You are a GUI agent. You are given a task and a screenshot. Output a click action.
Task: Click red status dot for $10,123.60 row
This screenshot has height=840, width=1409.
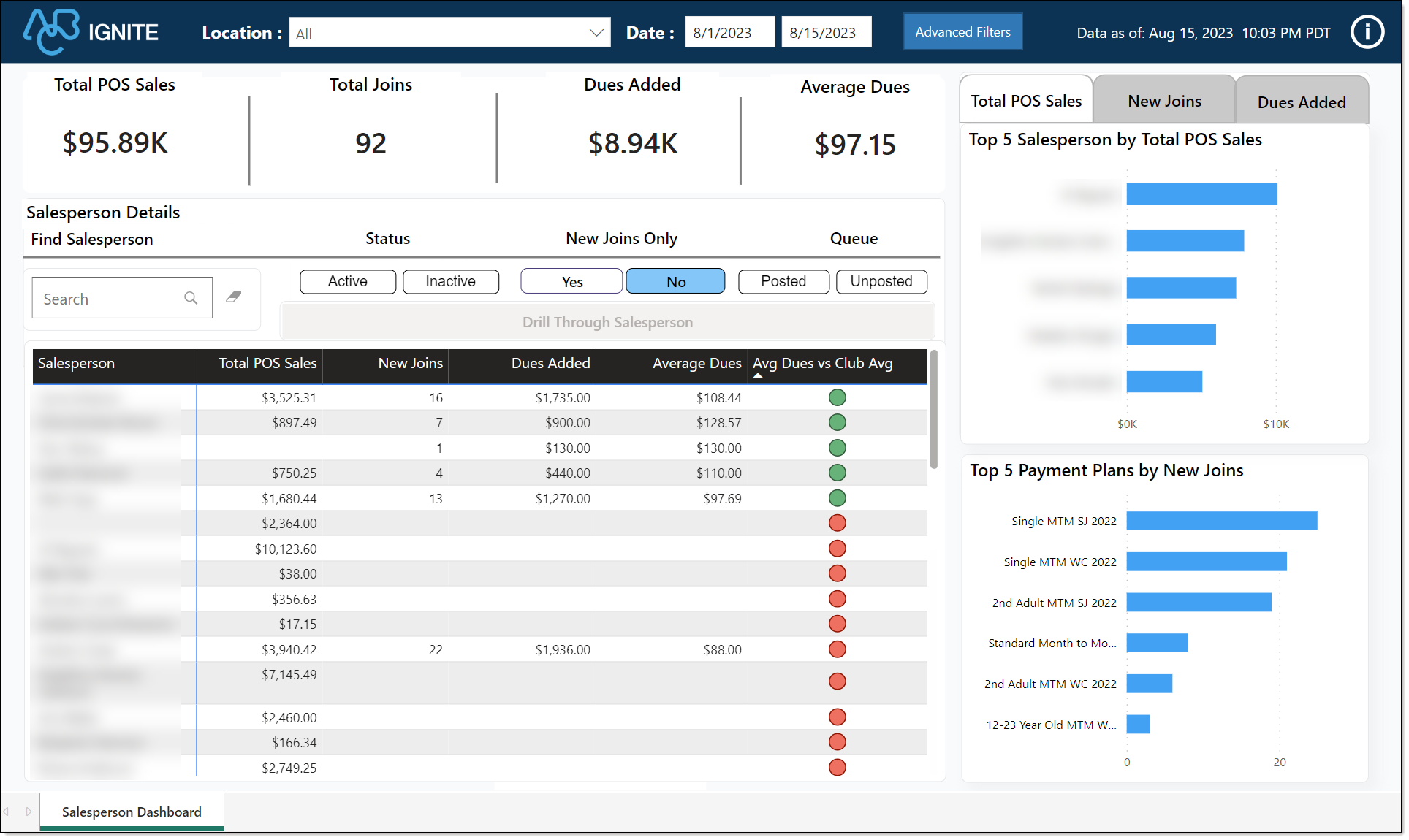pyautogui.click(x=838, y=549)
